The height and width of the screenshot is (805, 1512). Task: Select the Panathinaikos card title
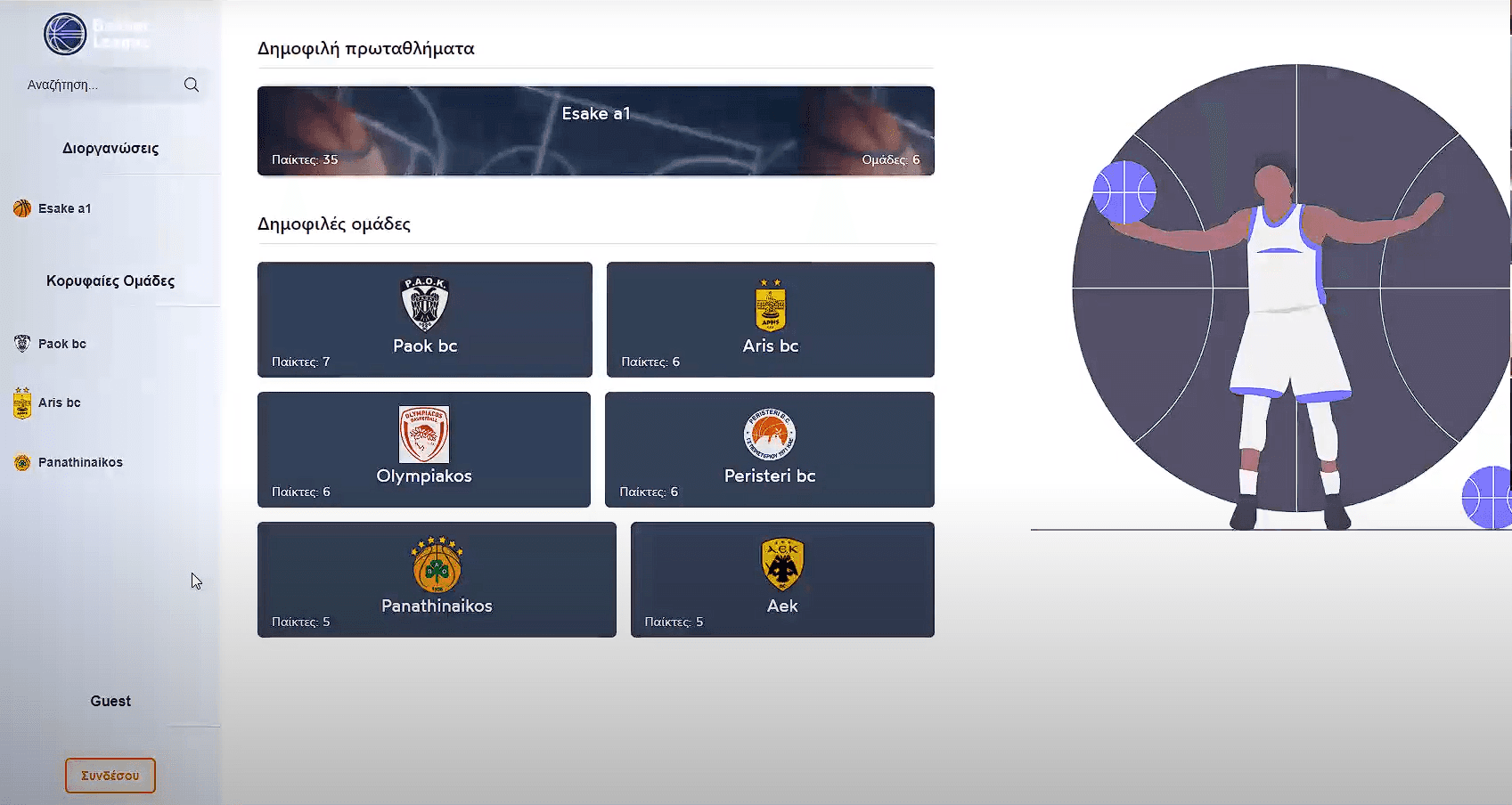(x=437, y=606)
